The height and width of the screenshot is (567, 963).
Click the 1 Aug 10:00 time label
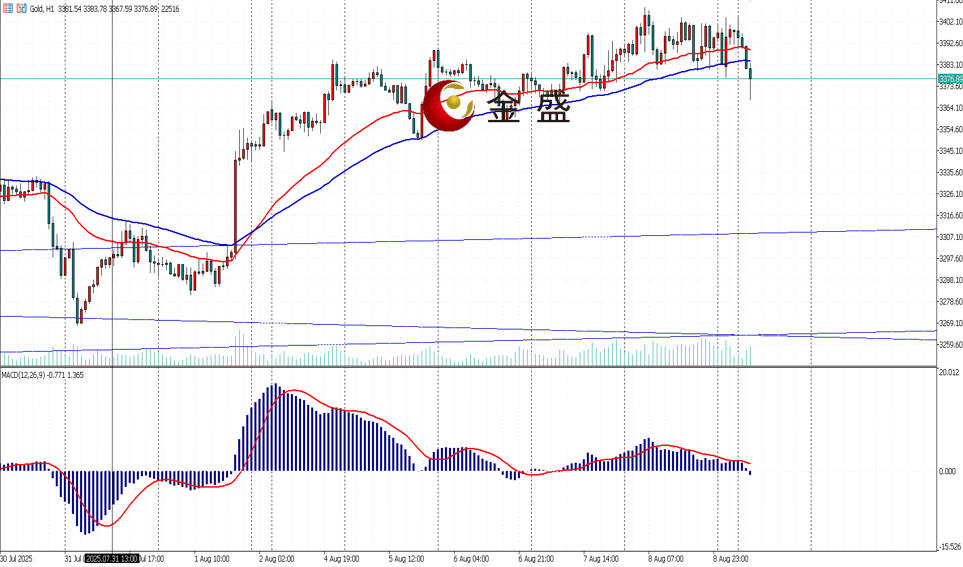[212, 559]
